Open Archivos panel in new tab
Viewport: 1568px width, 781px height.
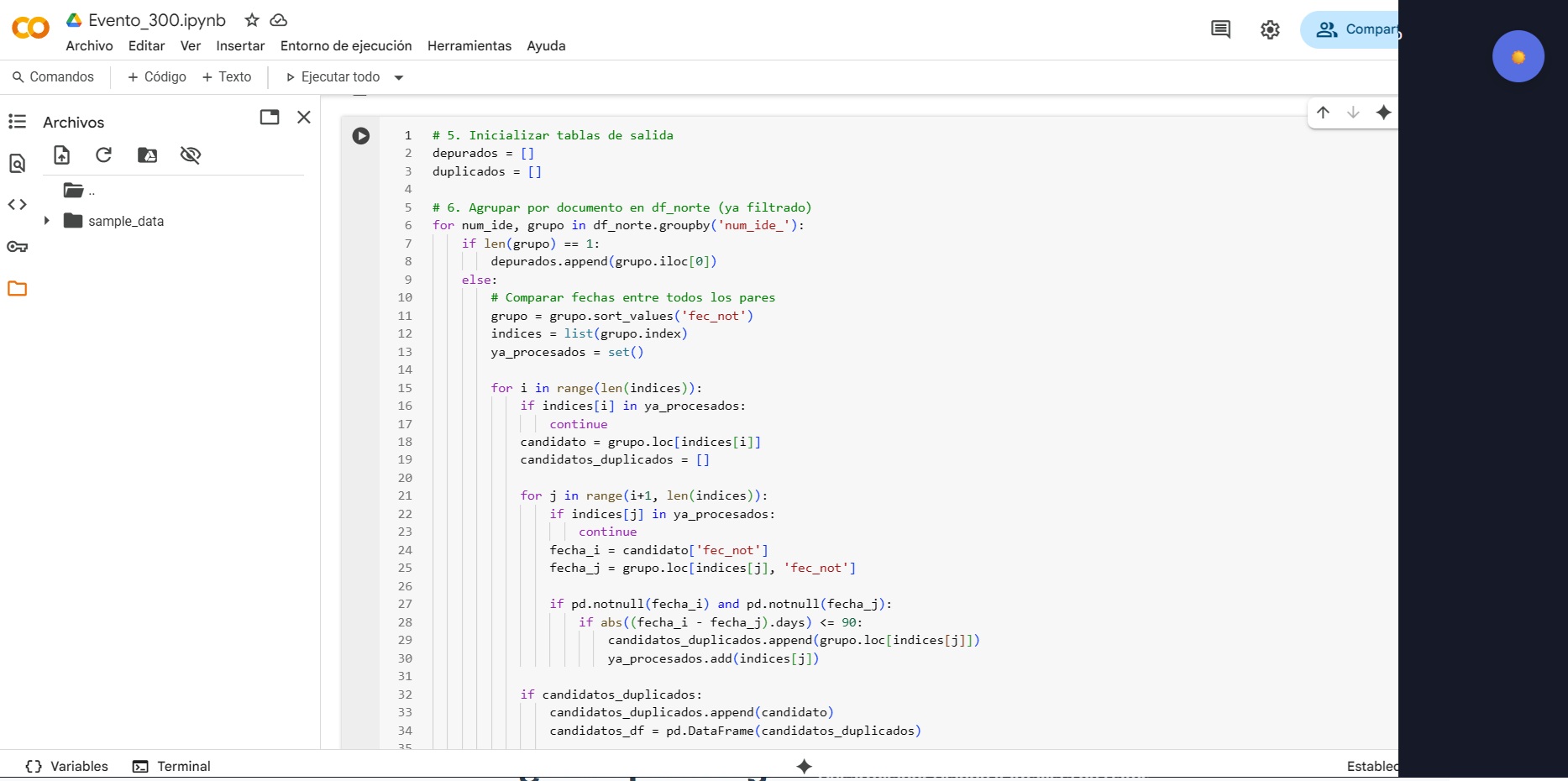[270, 118]
